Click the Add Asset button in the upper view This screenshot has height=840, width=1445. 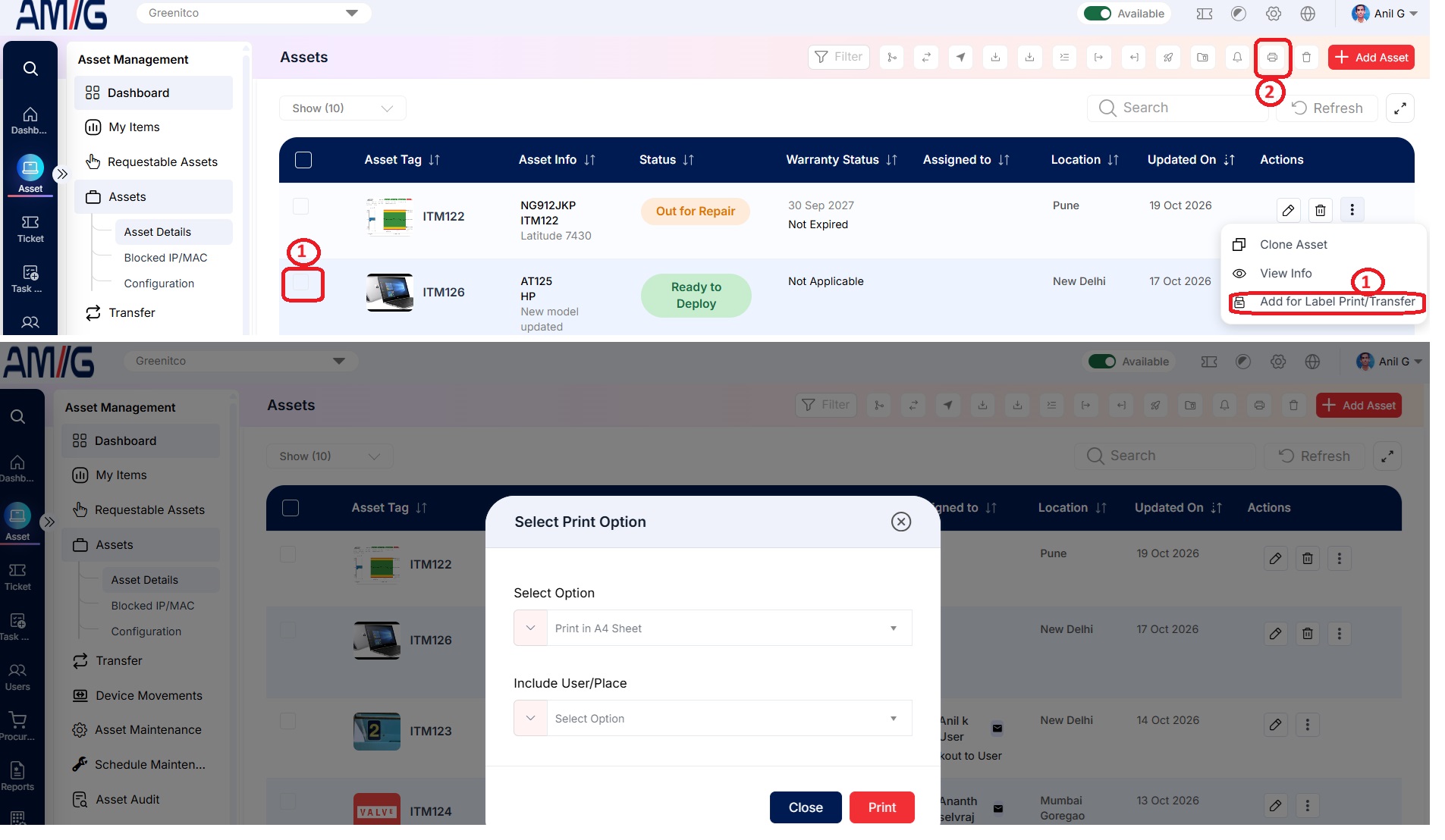point(1371,58)
